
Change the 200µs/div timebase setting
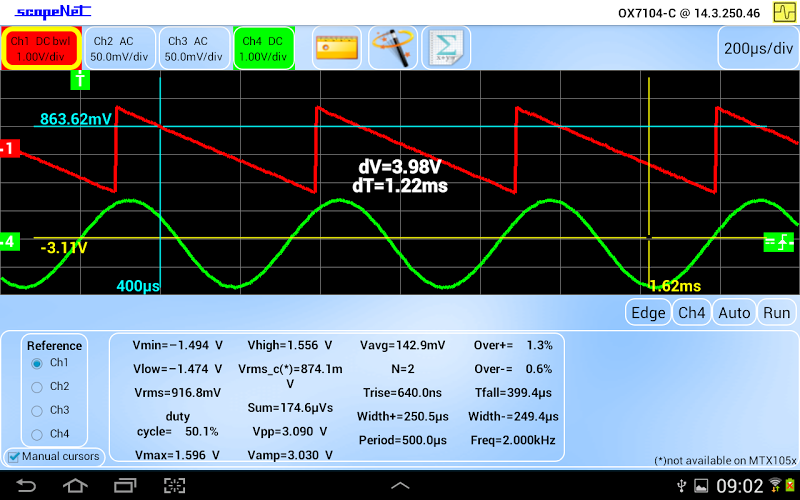tap(758, 48)
